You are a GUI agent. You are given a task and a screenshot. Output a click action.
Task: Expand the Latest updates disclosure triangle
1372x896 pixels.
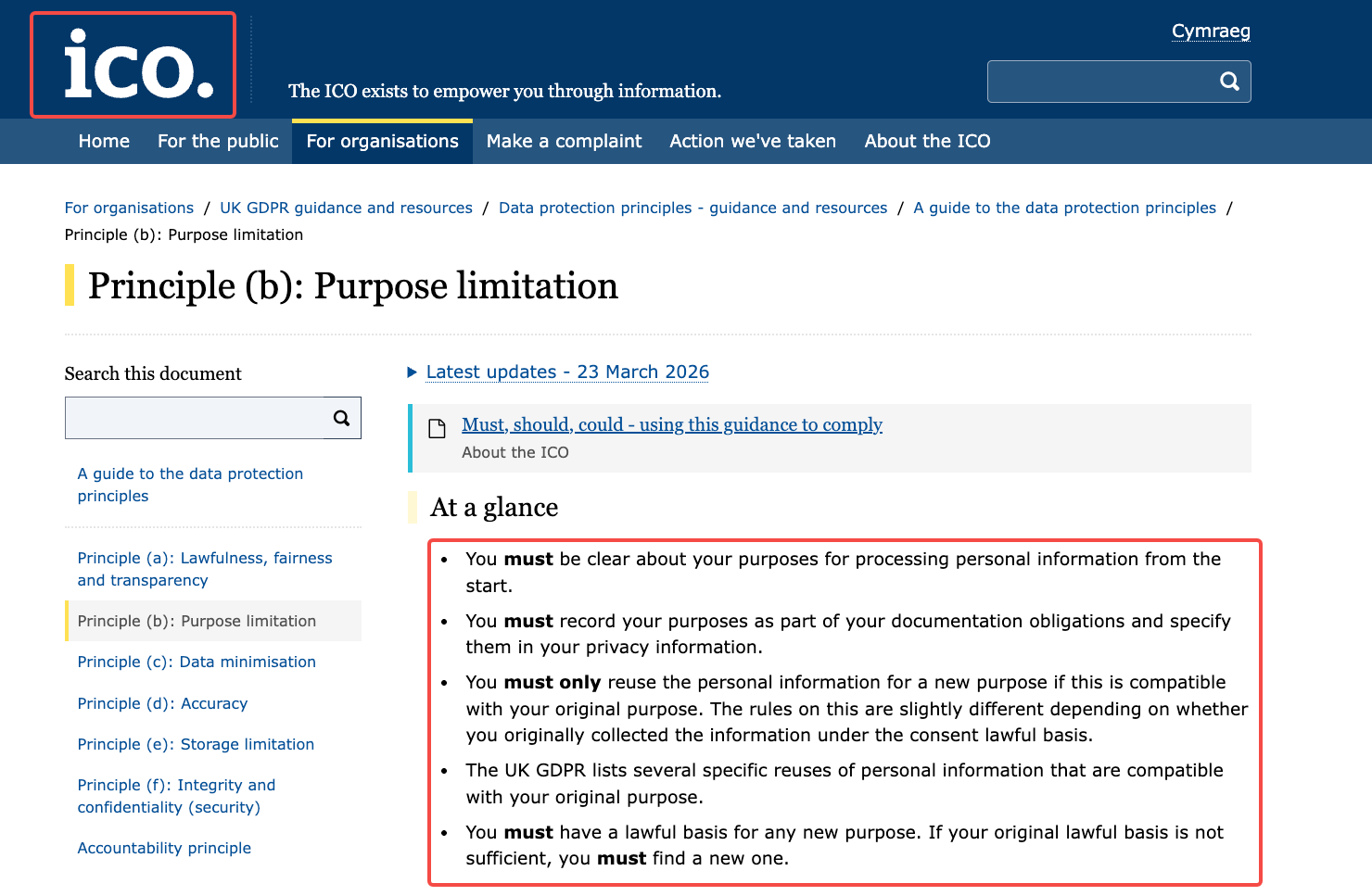coord(413,372)
